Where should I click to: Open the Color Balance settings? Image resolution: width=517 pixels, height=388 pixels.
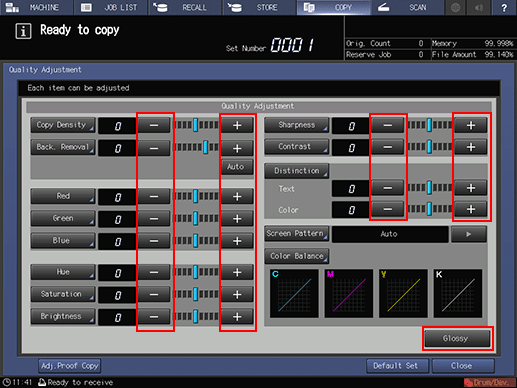296,256
